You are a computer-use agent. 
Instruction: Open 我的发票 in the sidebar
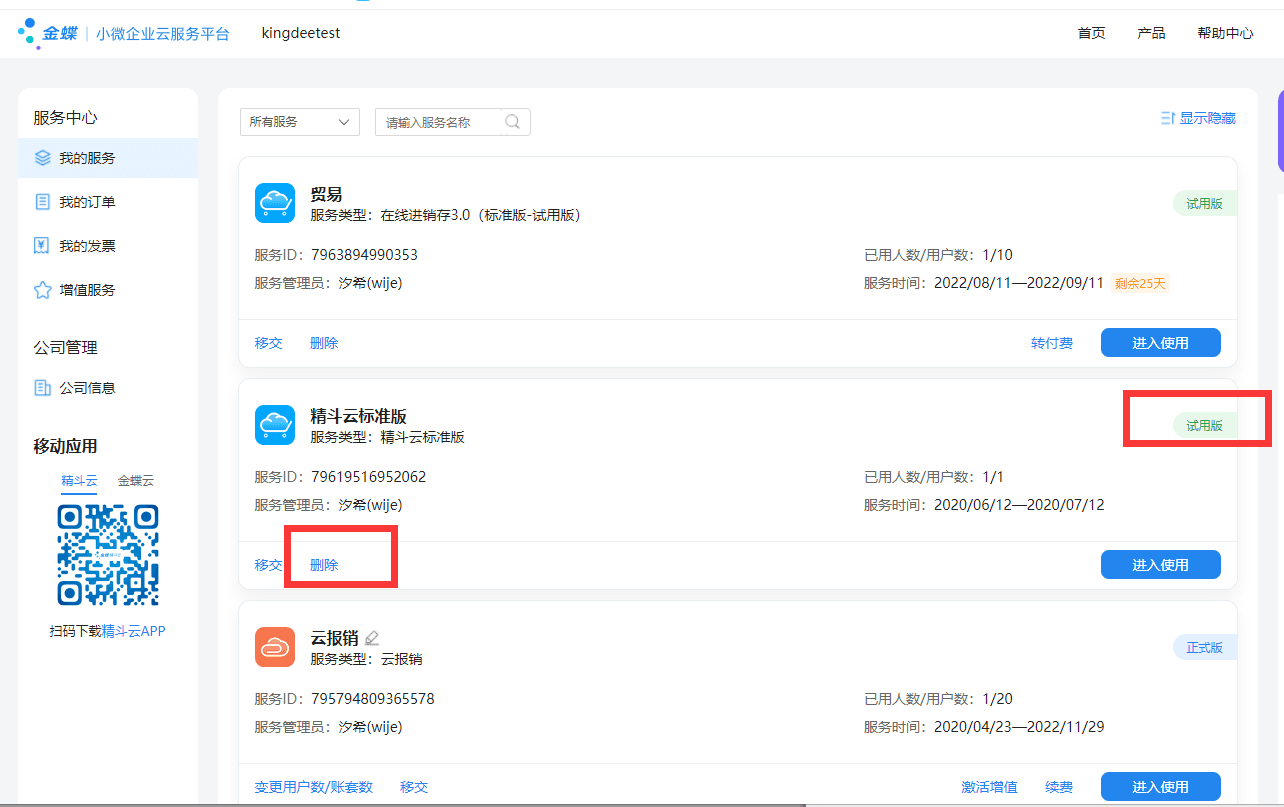pyautogui.click(x=108, y=246)
